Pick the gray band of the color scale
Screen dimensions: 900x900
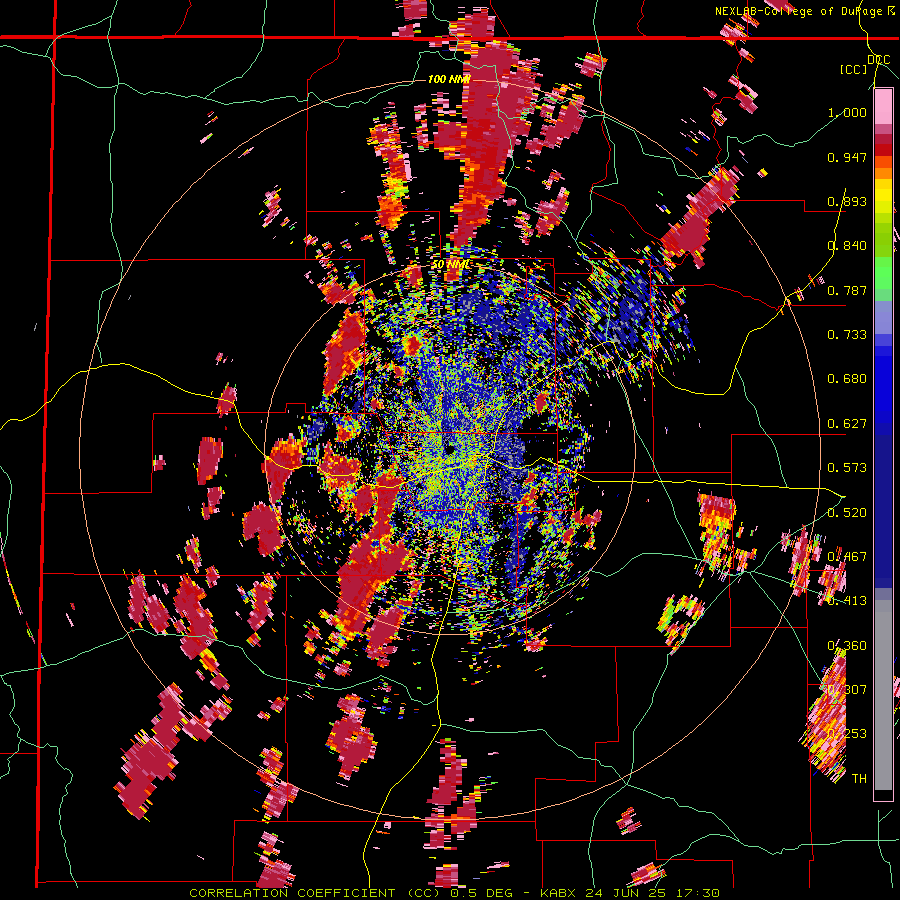pyautogui.click(x=883, y=695)
